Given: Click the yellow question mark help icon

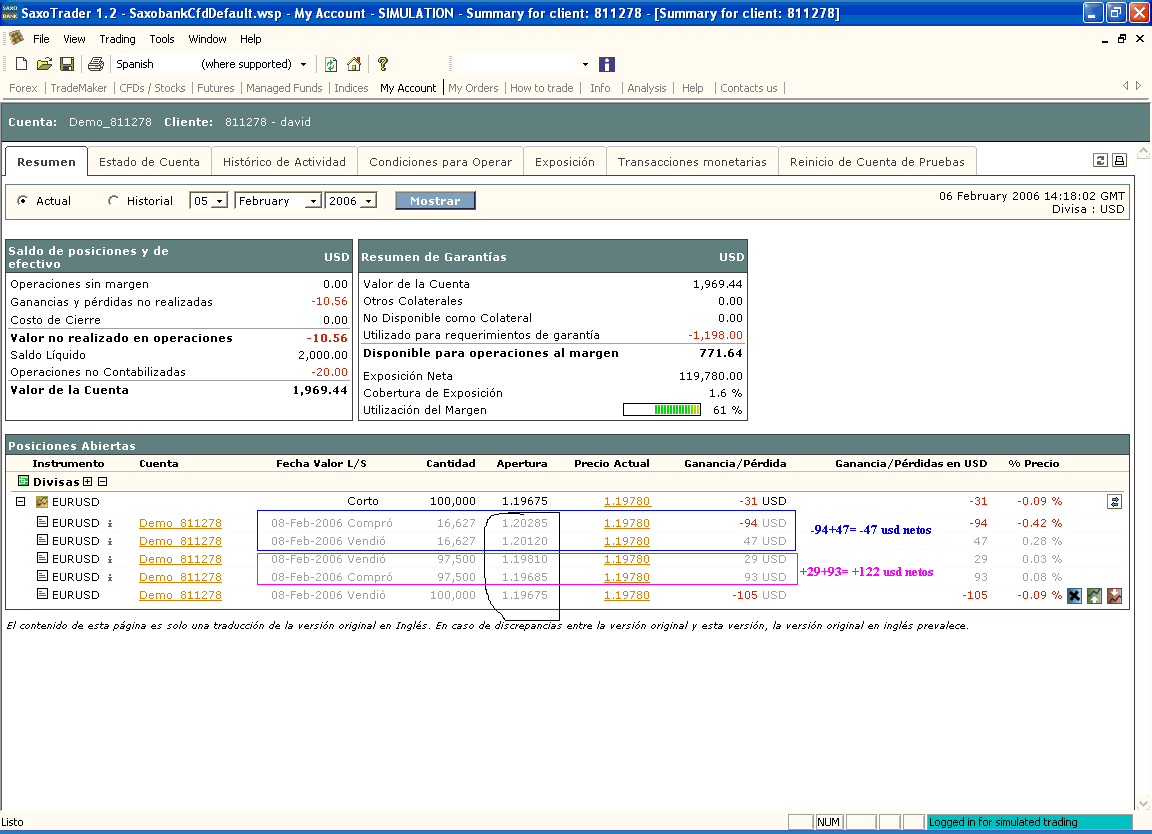Looking at the screenshot, I should tap(383, 64).
